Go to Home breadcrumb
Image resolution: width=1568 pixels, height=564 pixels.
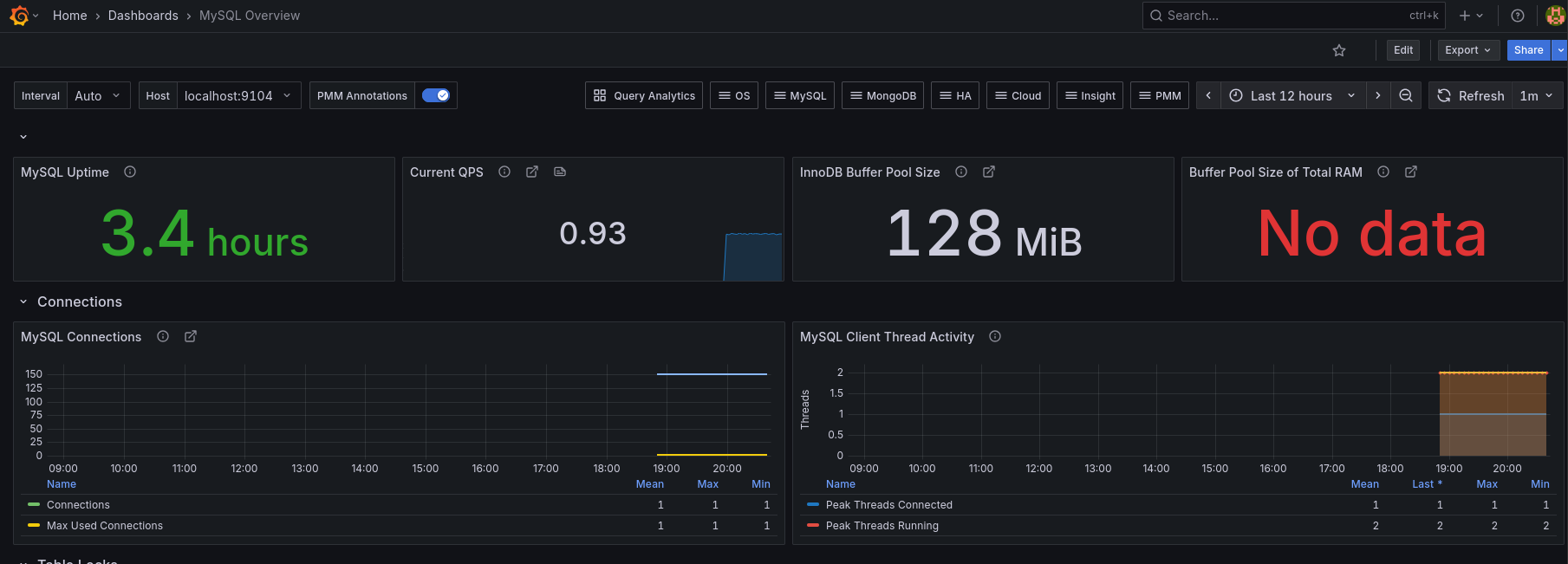click(x=69, y=16)
